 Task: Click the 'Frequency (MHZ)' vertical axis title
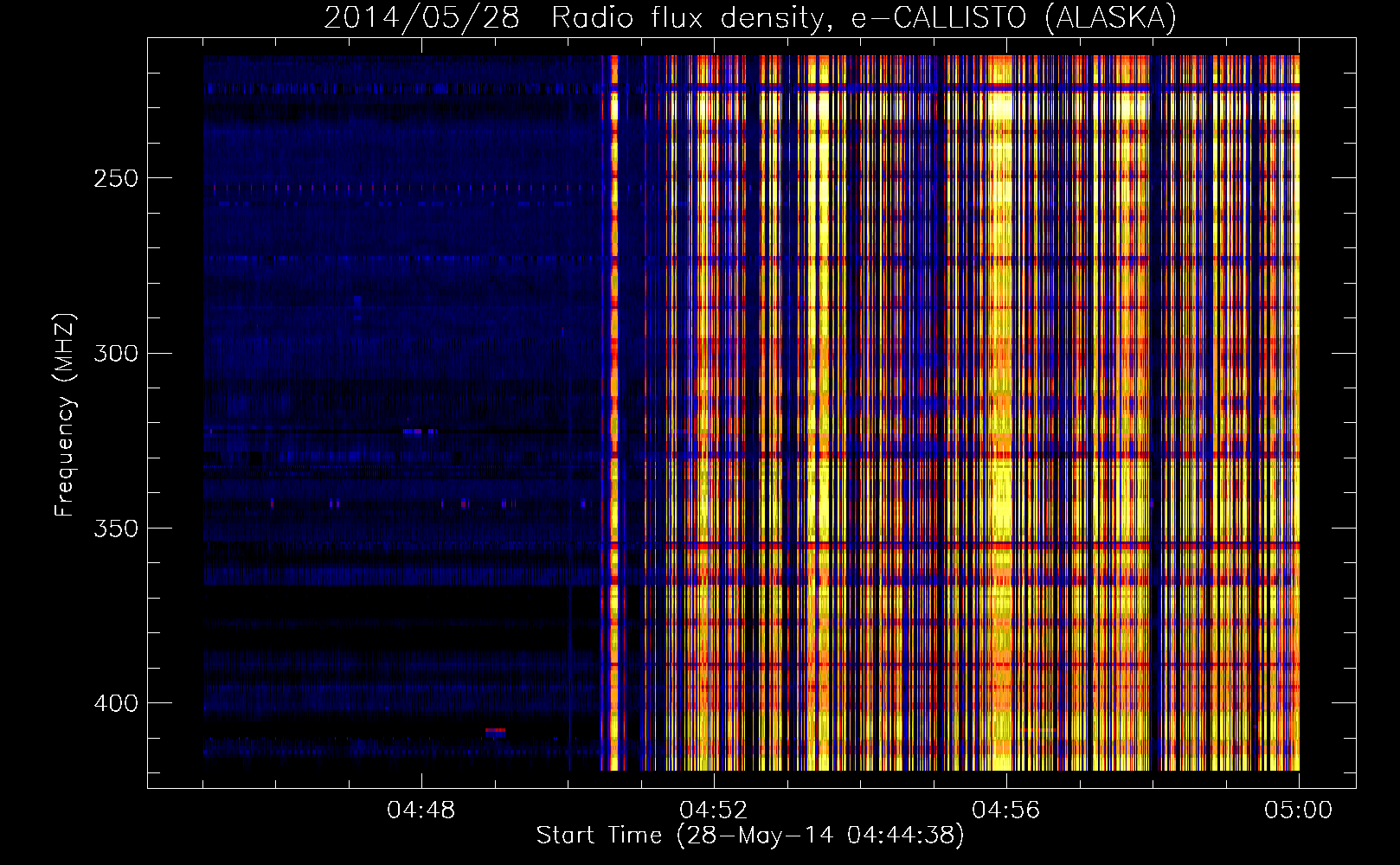coord(66,414)
